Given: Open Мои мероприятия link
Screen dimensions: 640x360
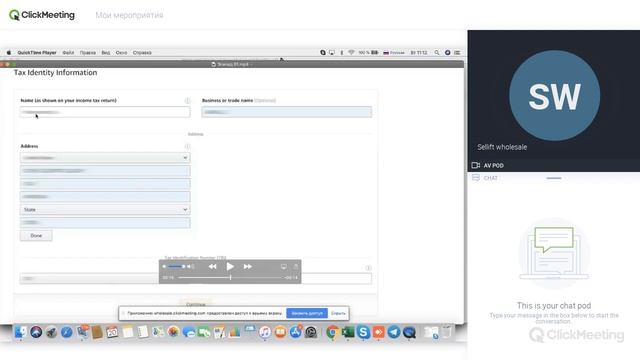Looking at the screenshot, I should (x=129, y=15).
